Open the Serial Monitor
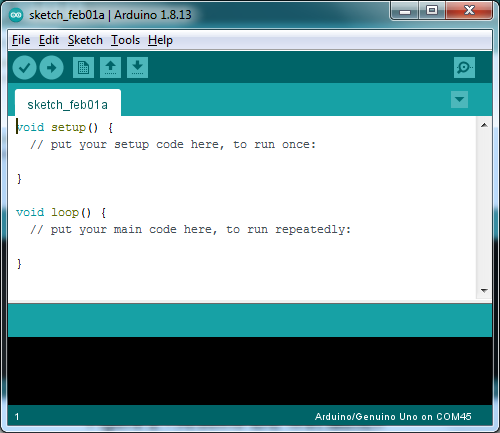 (464, 68)
